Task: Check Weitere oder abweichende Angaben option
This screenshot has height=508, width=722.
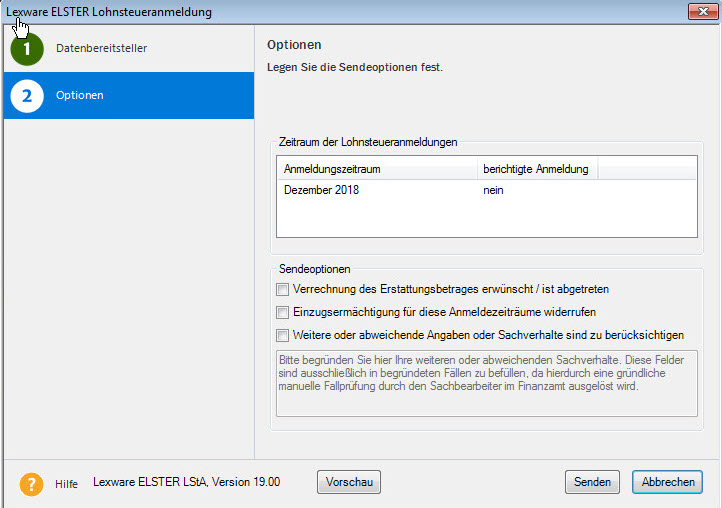Action: (x=282, y=335)
